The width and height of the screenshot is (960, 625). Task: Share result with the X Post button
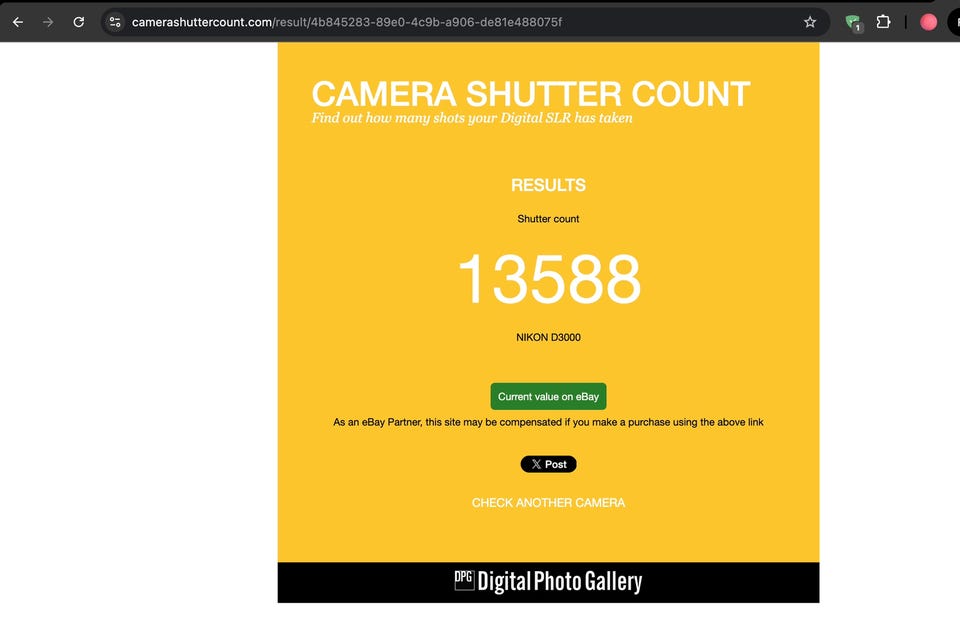pyautogui.click(x=548, y=464)
